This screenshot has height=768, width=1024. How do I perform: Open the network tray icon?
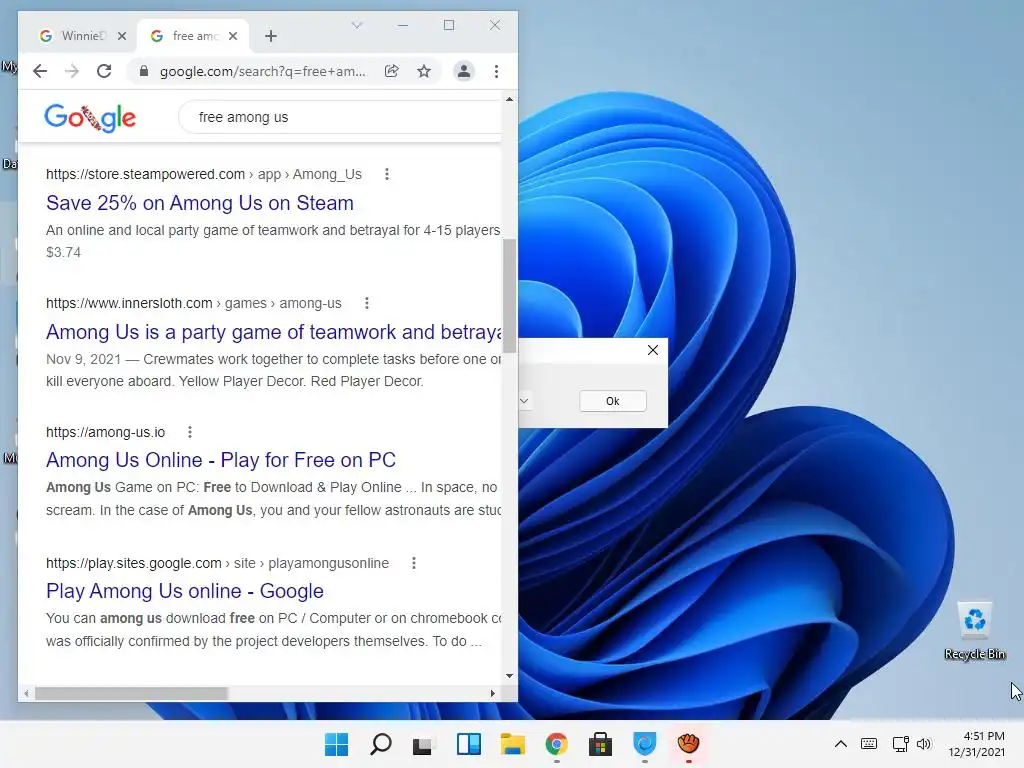901,744
